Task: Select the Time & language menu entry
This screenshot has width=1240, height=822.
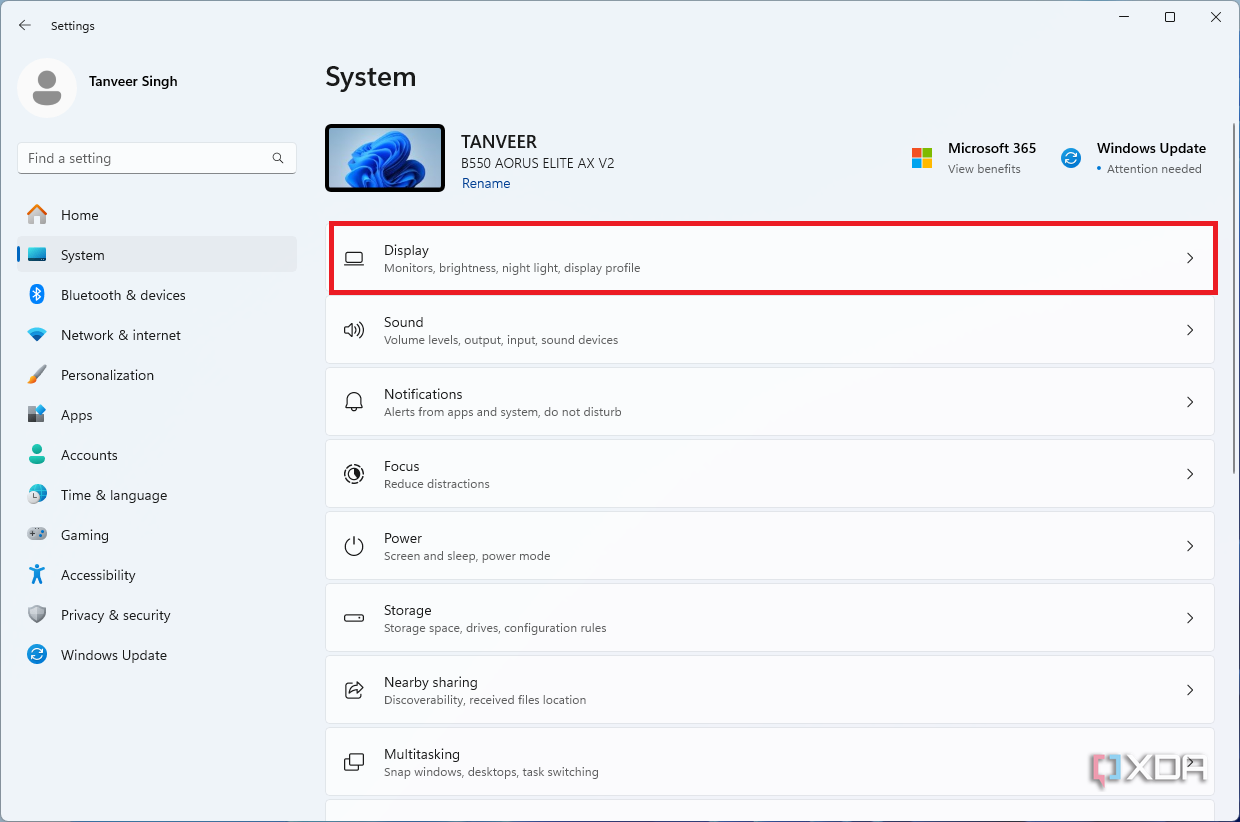Action: click(x=113, y=495)
